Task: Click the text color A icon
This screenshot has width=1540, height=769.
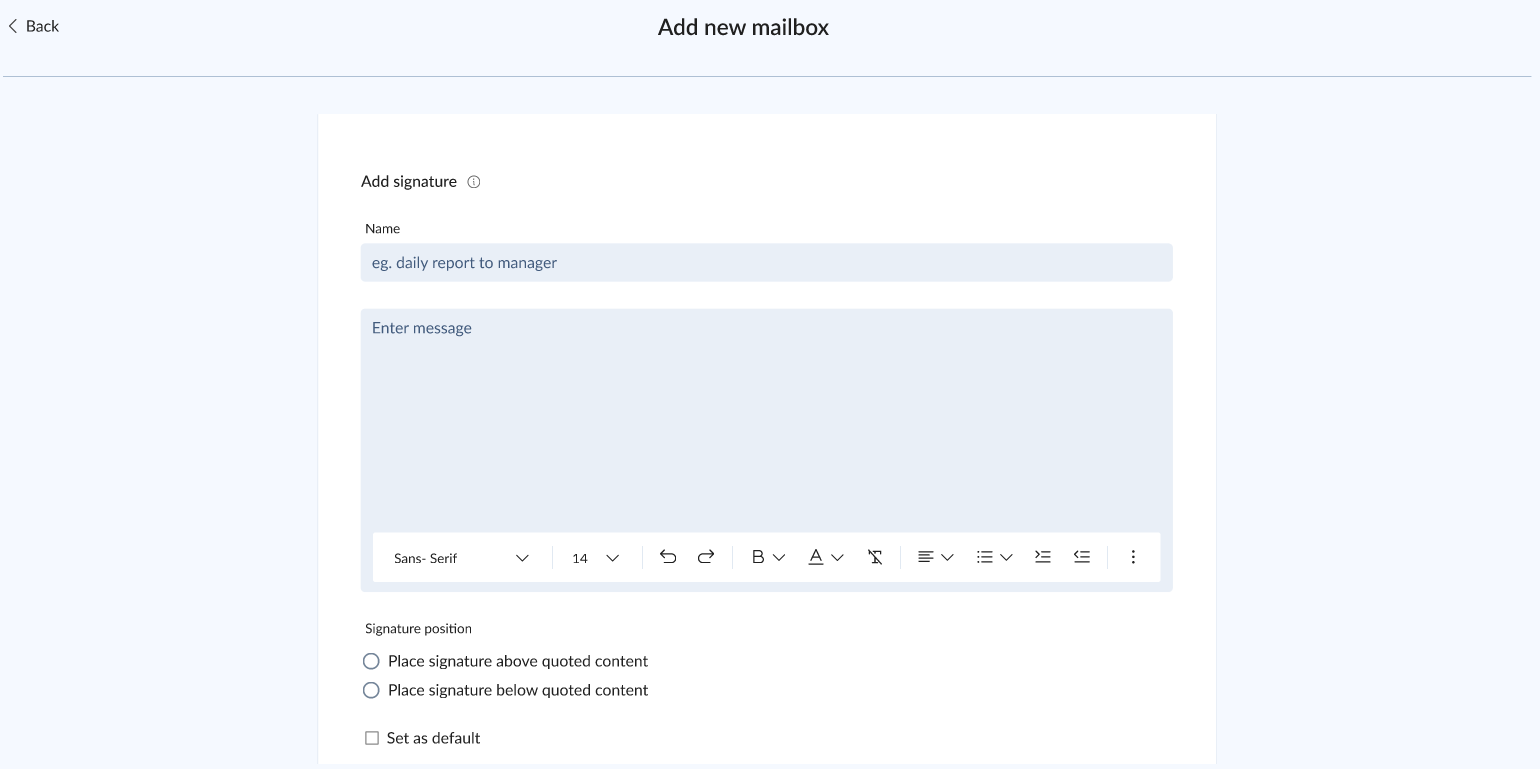Action: 816,557
